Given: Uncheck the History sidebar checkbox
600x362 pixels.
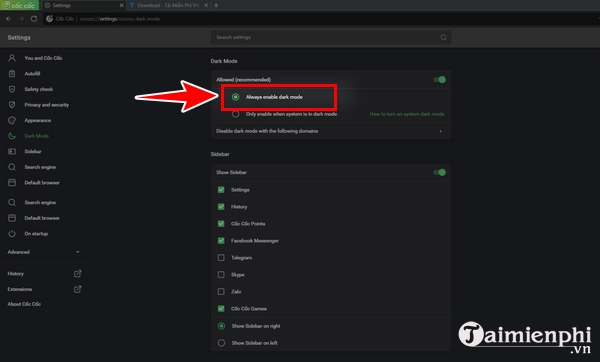Looking at the screenshot, I should tap(221, 207).
